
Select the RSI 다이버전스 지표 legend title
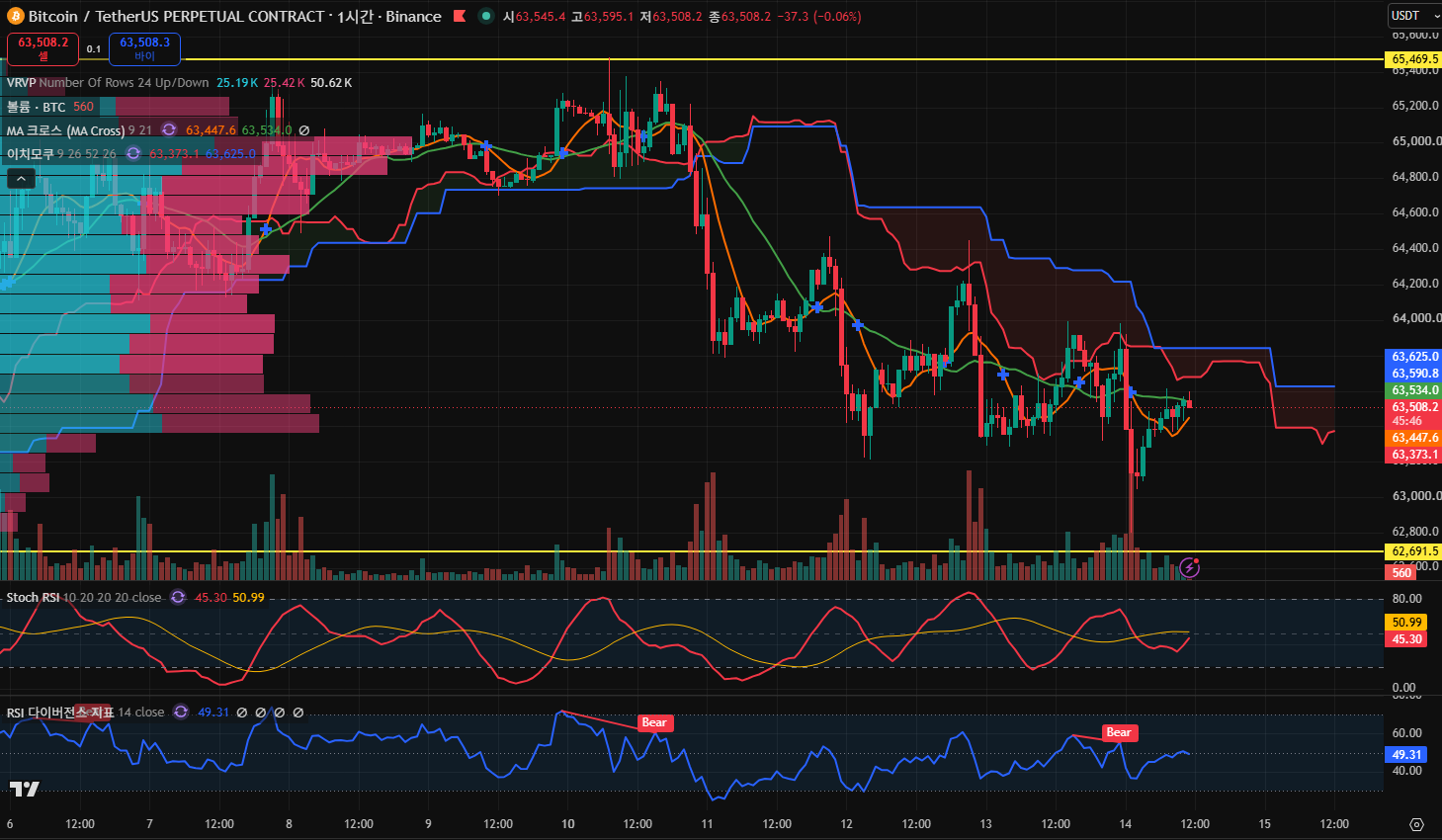coord(60,713)
